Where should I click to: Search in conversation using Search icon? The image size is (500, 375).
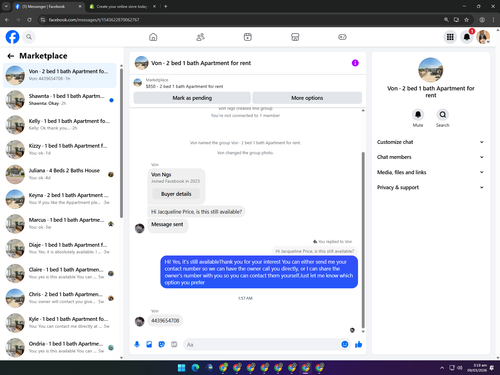point(442,115)
